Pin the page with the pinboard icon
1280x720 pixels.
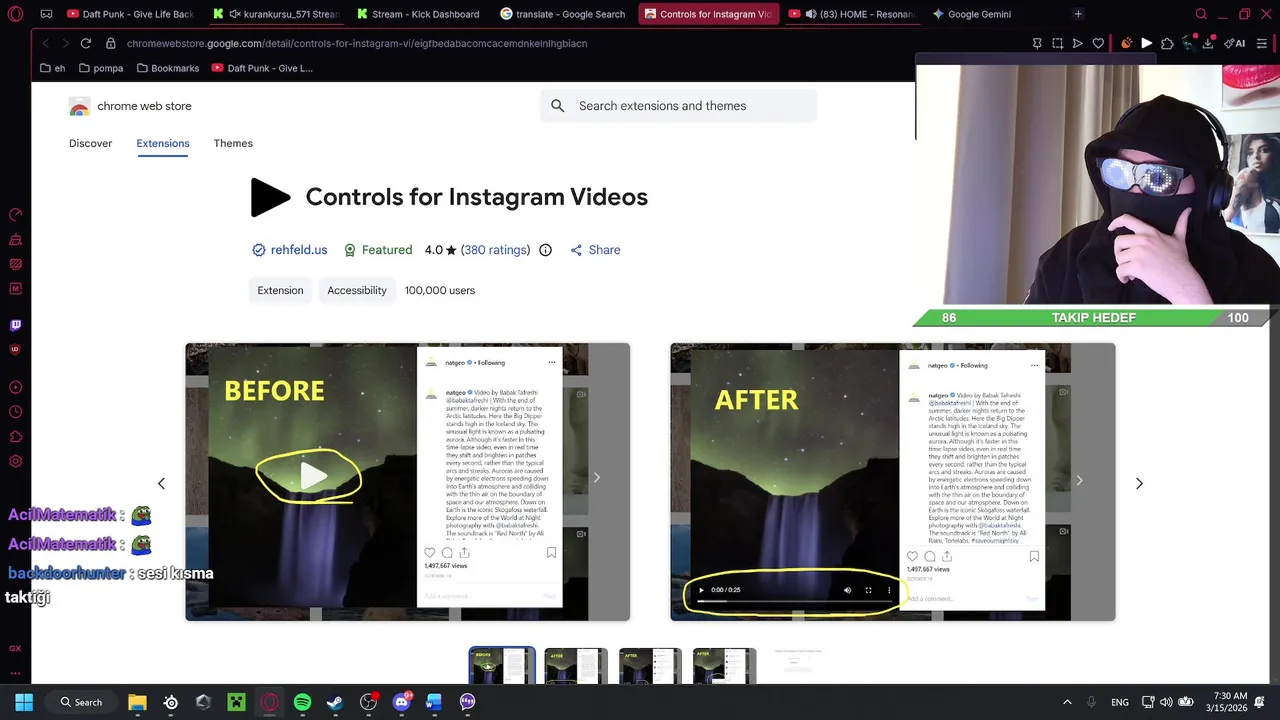coord(1037,44)
